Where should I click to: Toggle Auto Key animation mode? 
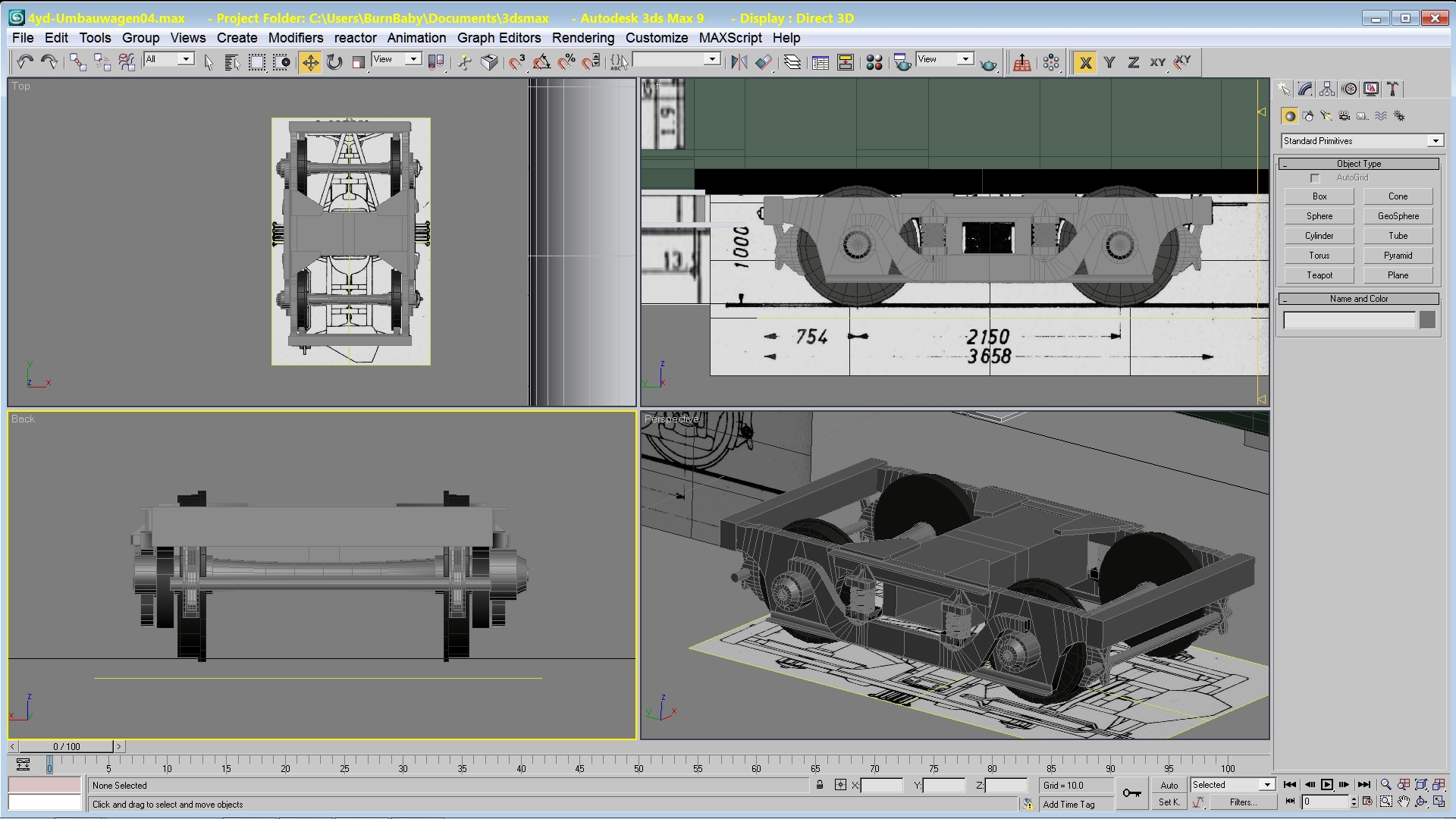[1169, 785]
